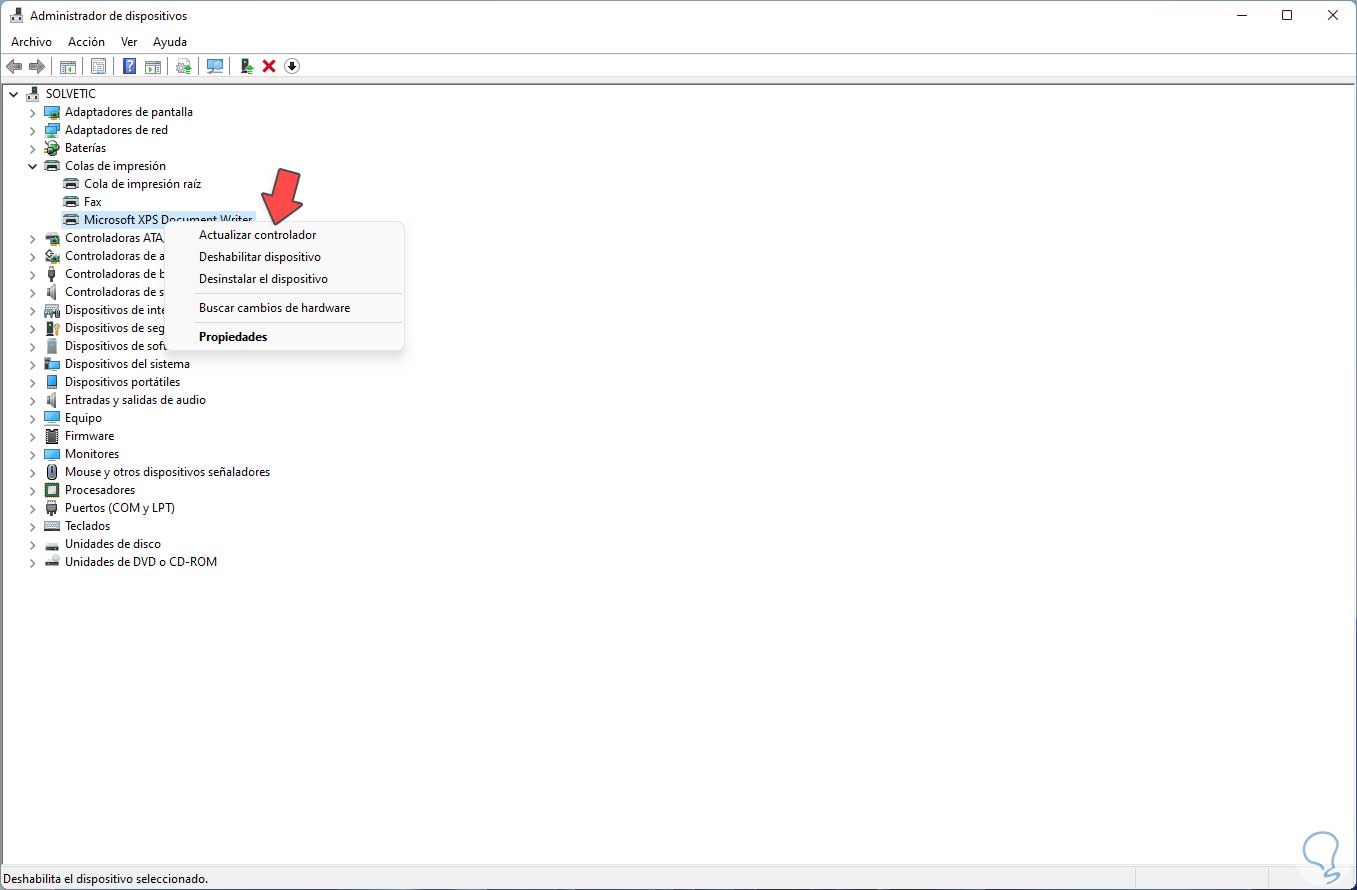The height and width of the screenshot is (890, 1357).
Task: Click the Mouse y otros dispositivos señaladores icon
Action: [x=52, y=472]
